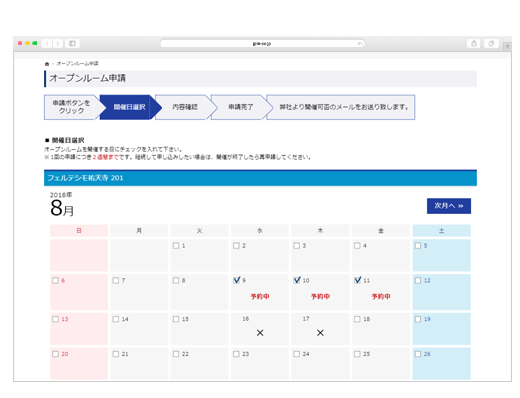The width and height of the screenshot is (520, 398).
Task: Select the 開催日選択 step in progress bar
Action: [x=130, y=107]
